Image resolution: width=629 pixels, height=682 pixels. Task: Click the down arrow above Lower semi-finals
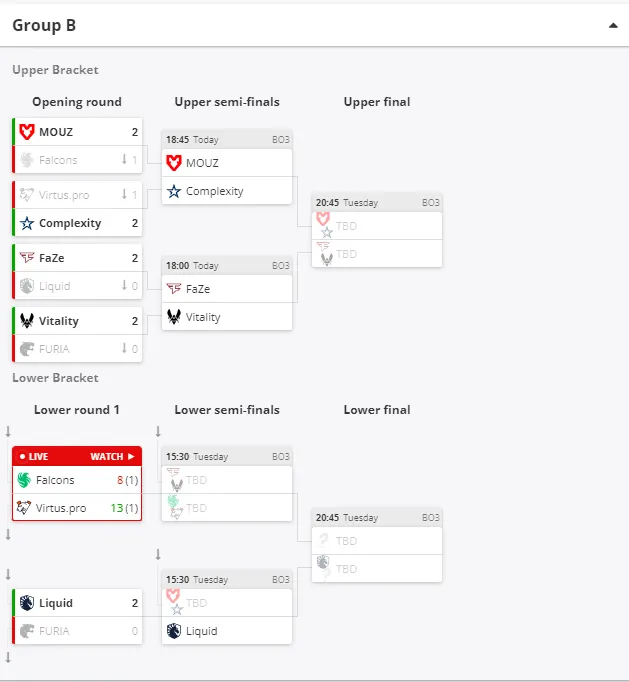point(158,431)
